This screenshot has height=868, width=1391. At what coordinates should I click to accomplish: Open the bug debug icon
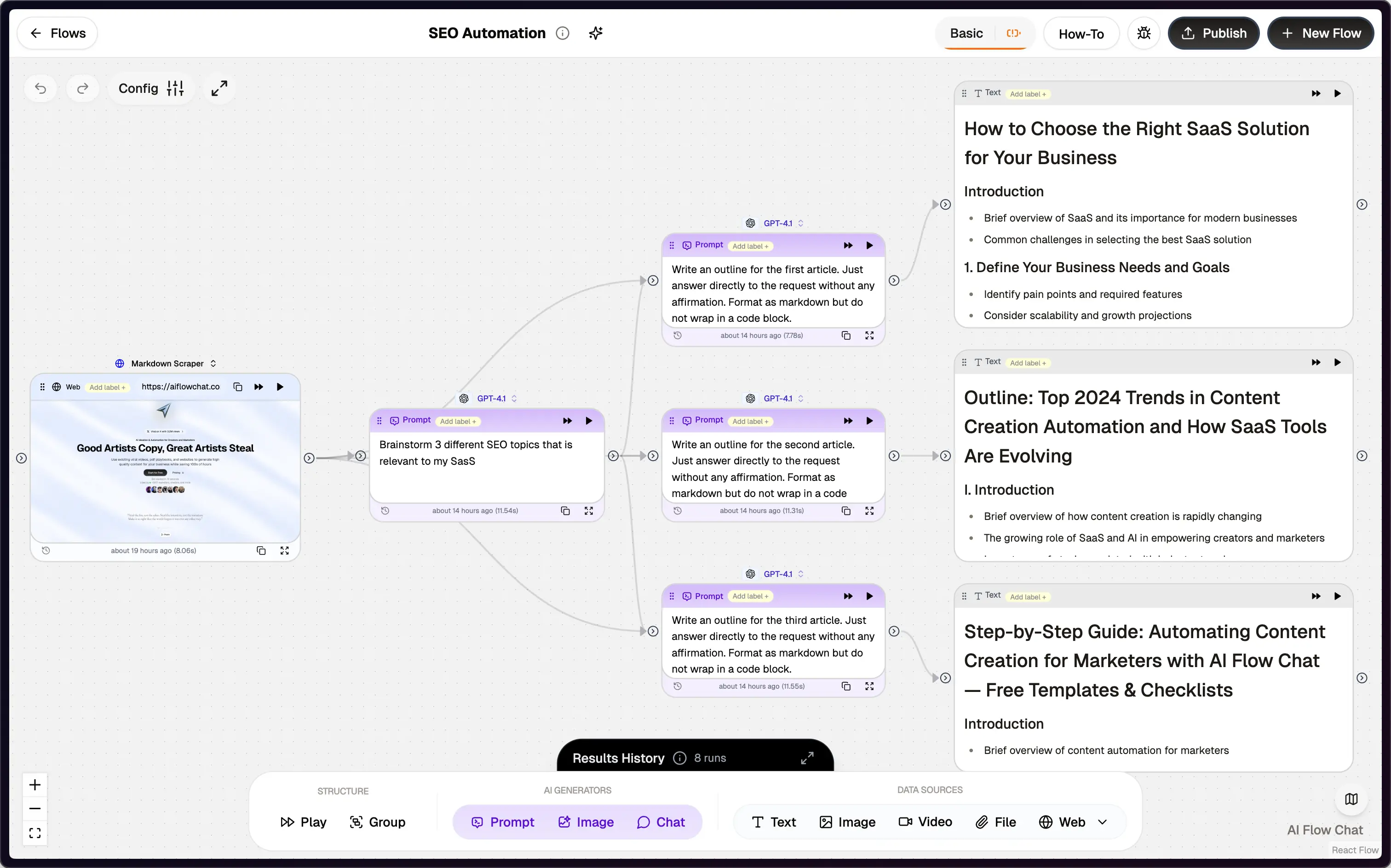coord(1144,33)
